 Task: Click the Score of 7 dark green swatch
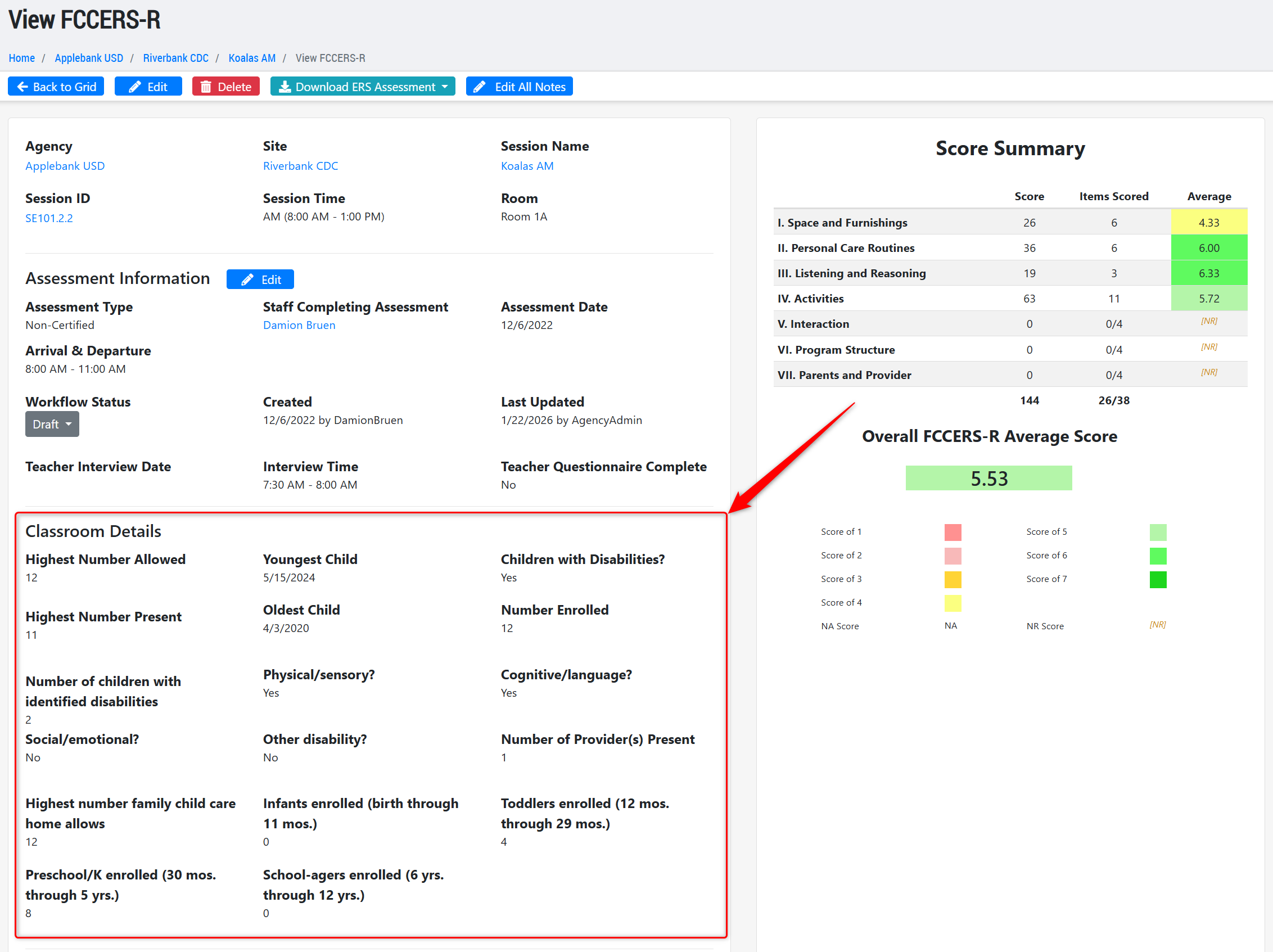1157,579
